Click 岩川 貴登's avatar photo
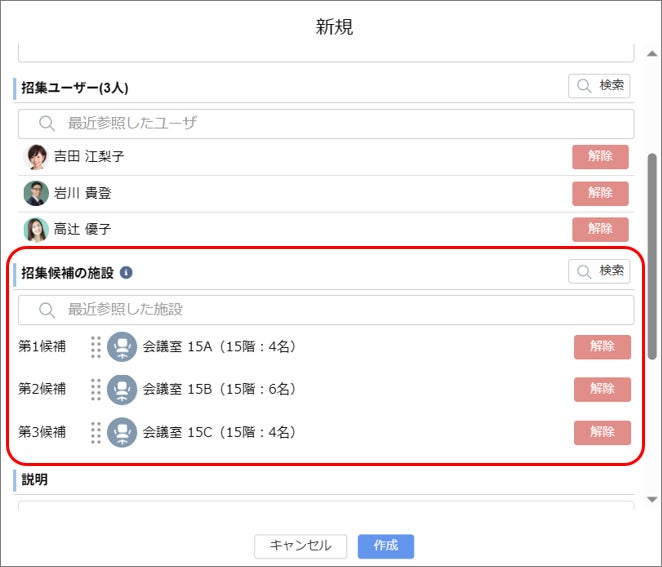Viewport: 662px width, 567px height. [x=36, y=193]
